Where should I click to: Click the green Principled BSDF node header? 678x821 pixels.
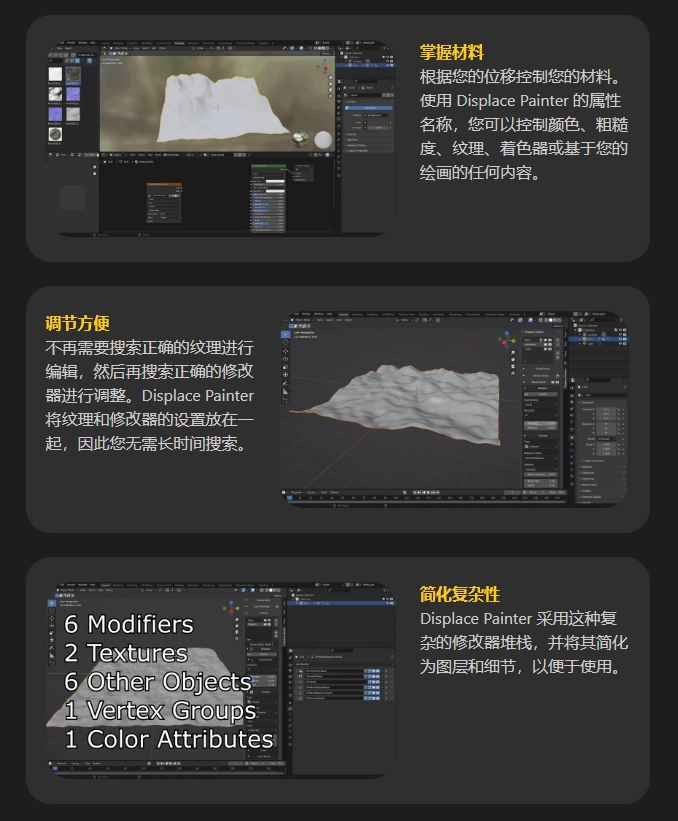point(269,166)
